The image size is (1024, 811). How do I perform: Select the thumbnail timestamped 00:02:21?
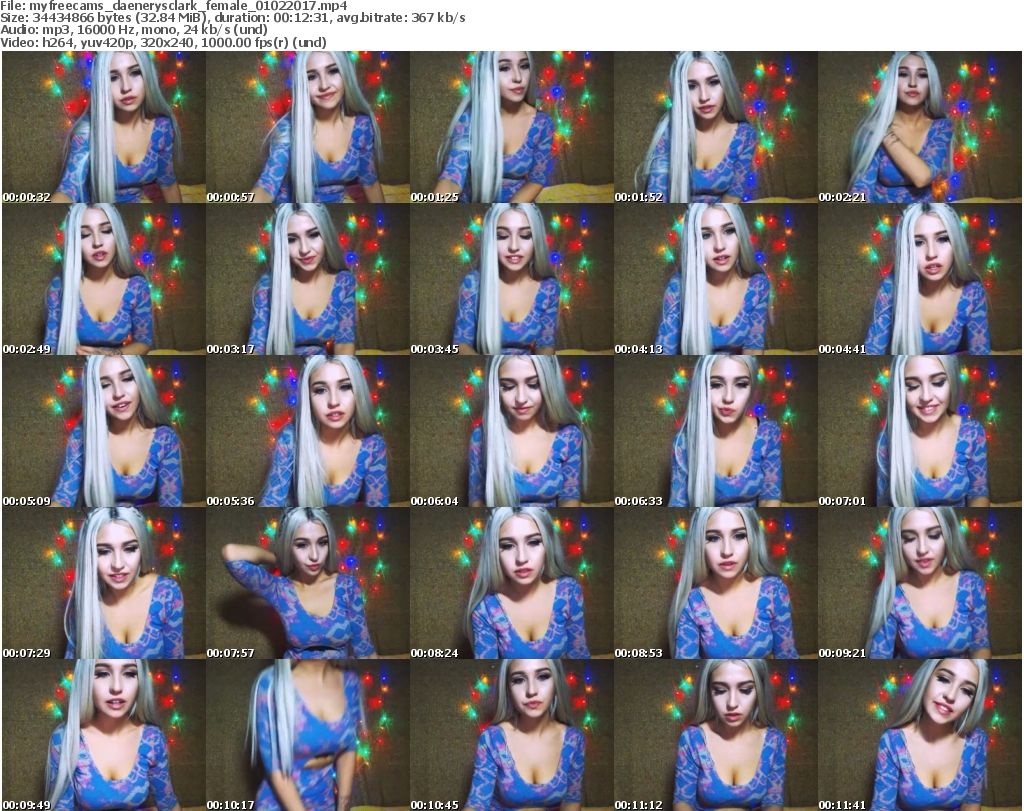(920, 127)
